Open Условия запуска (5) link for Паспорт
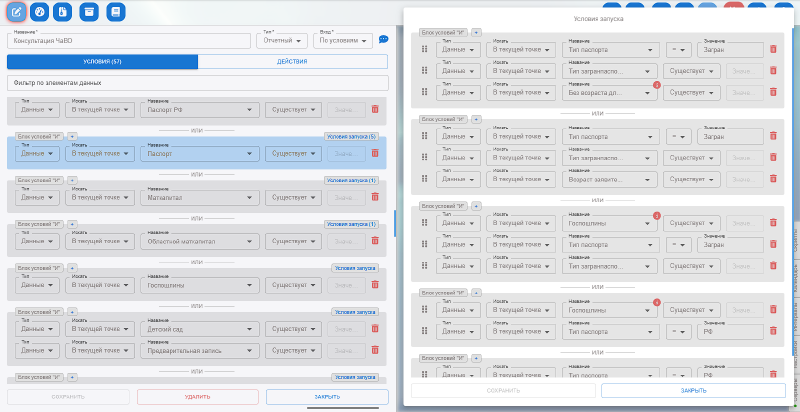The height and width of the screenshot is (412, 800). [x=350, y=136]
